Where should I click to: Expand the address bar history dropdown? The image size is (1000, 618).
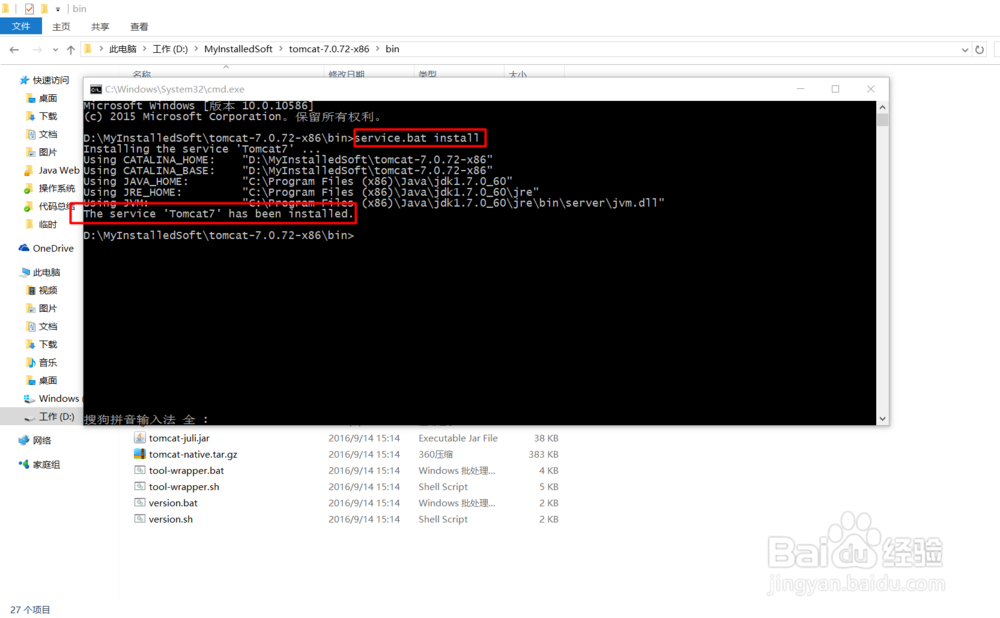(x=965, y=50)
